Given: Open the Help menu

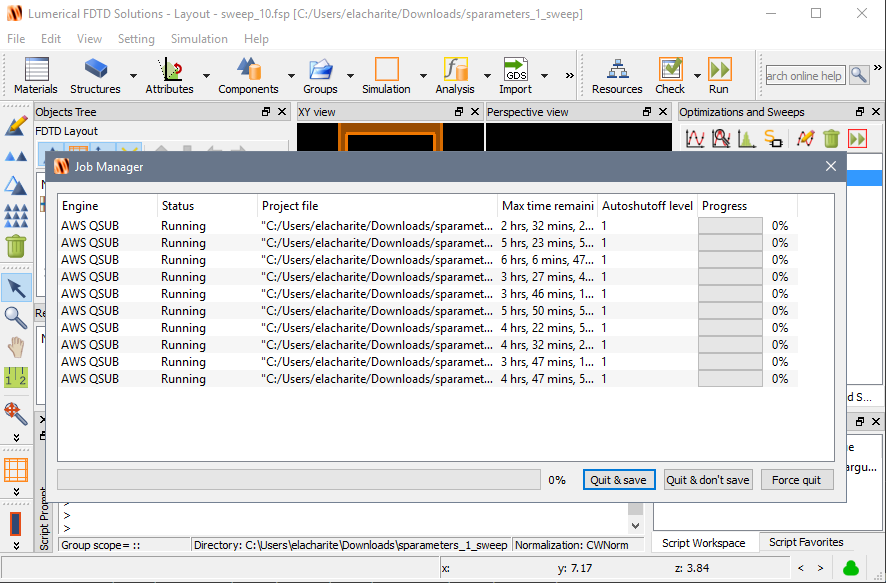Looking at the screenshot, I should pos(257,39).
